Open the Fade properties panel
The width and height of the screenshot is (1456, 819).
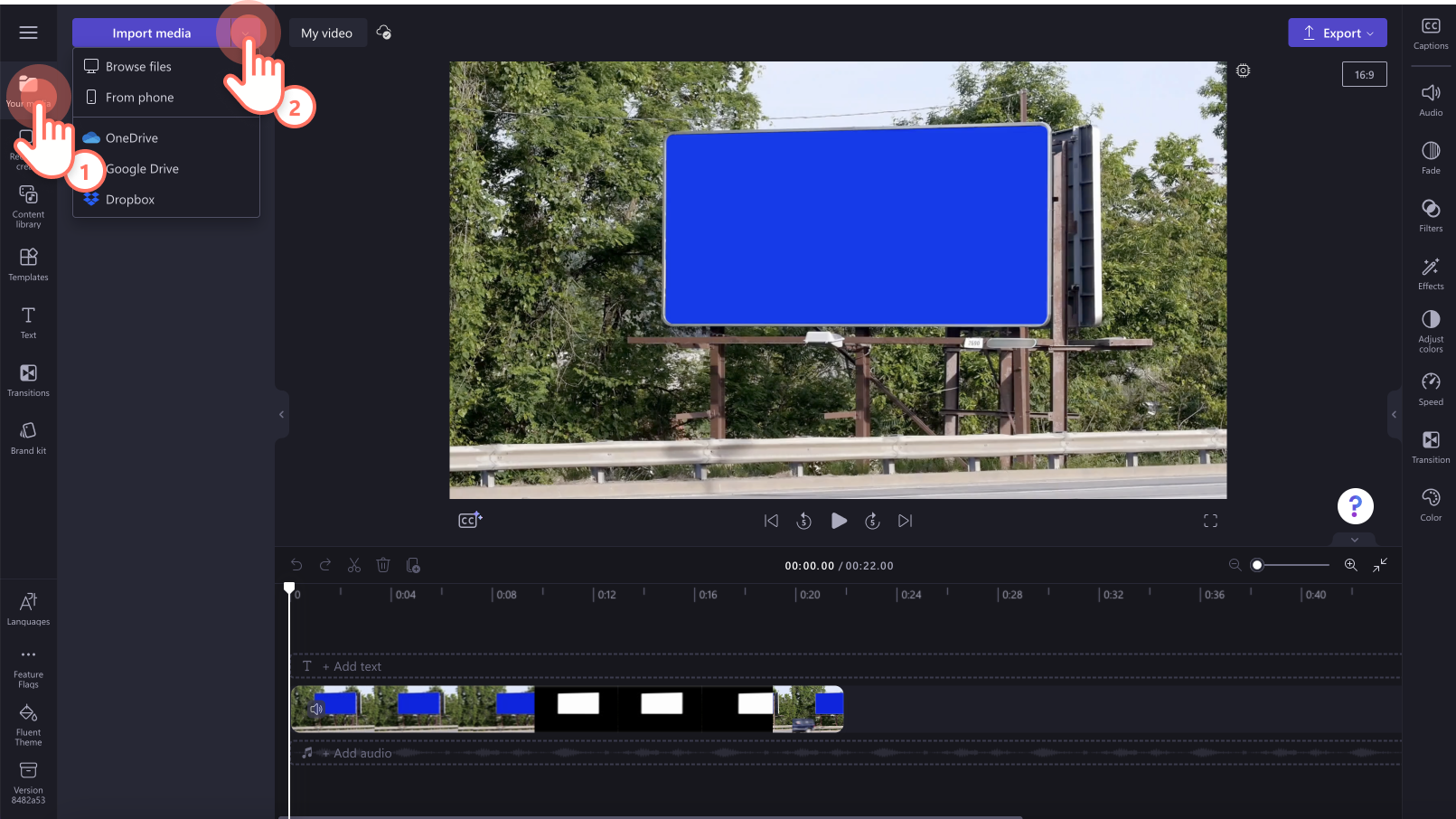click(x=1431, y=158)
